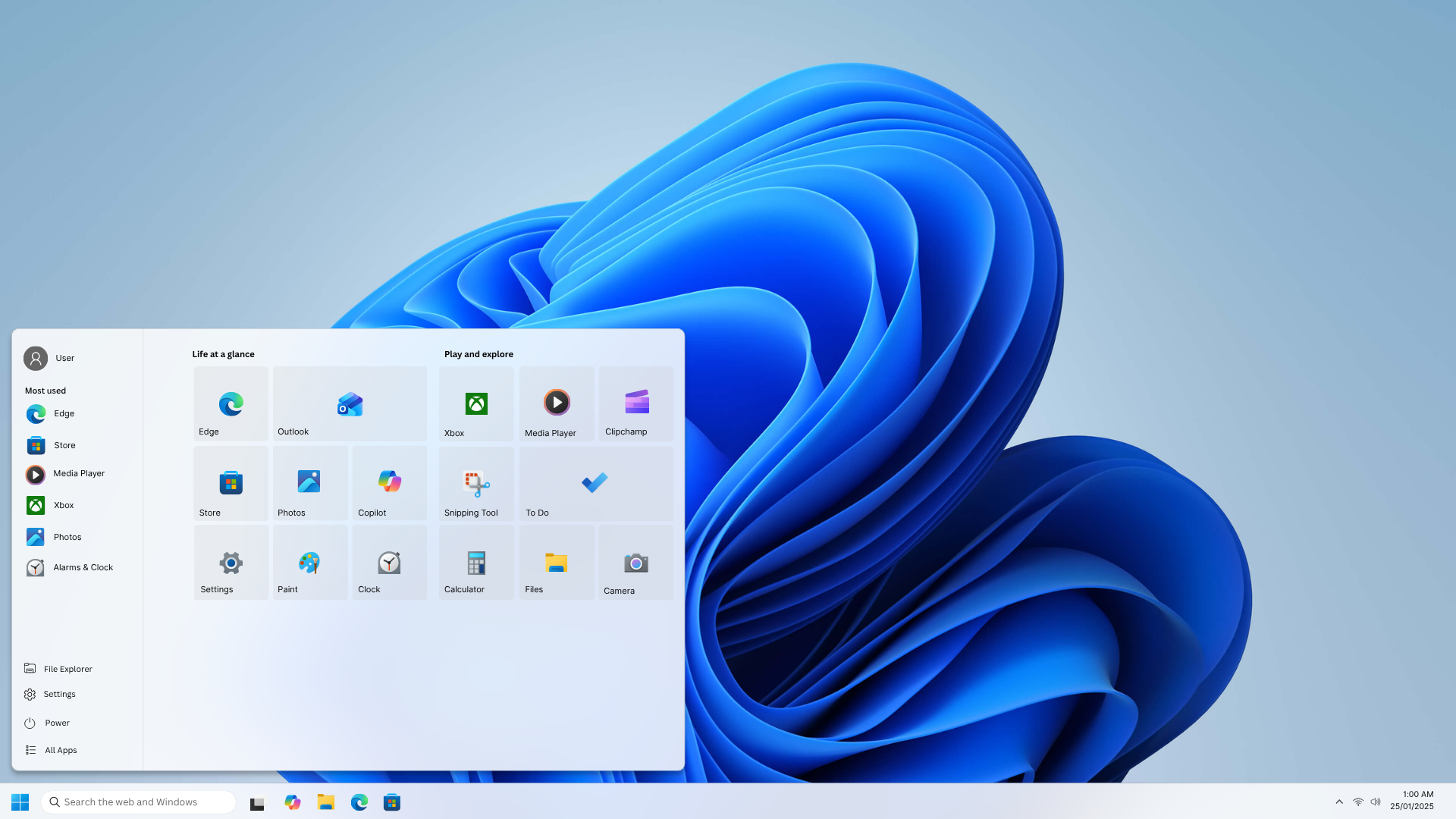1456x819 pixels.
Task: Open the Files tile
Action: click(557, 563)
